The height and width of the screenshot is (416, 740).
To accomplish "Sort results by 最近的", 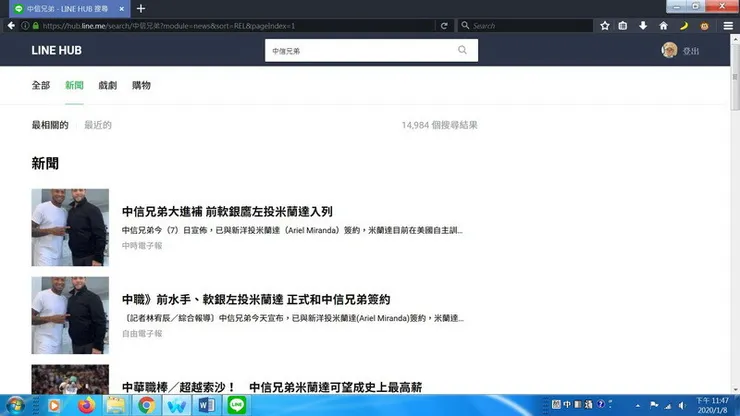I will click(98, 125).
